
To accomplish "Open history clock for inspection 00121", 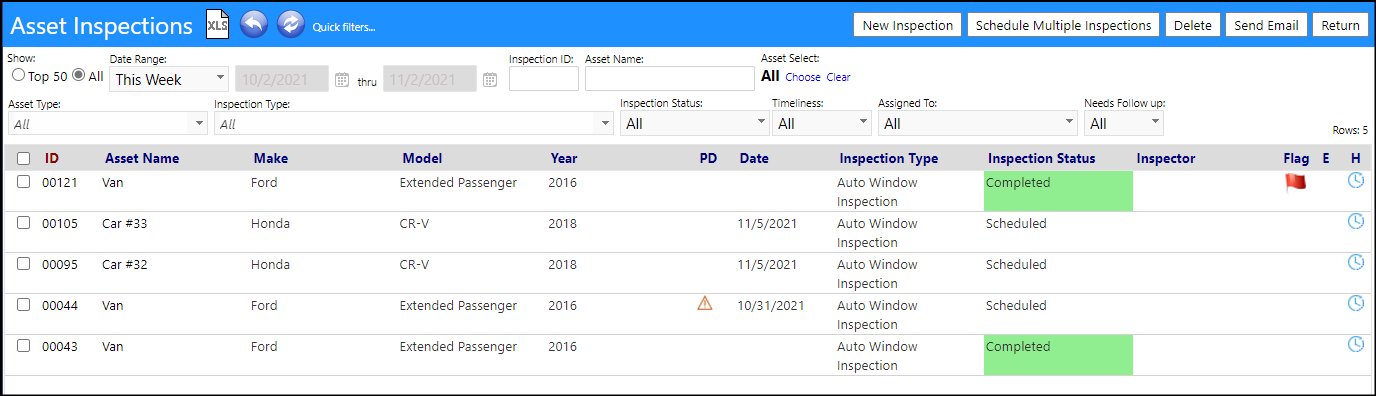I will 1356,180.
